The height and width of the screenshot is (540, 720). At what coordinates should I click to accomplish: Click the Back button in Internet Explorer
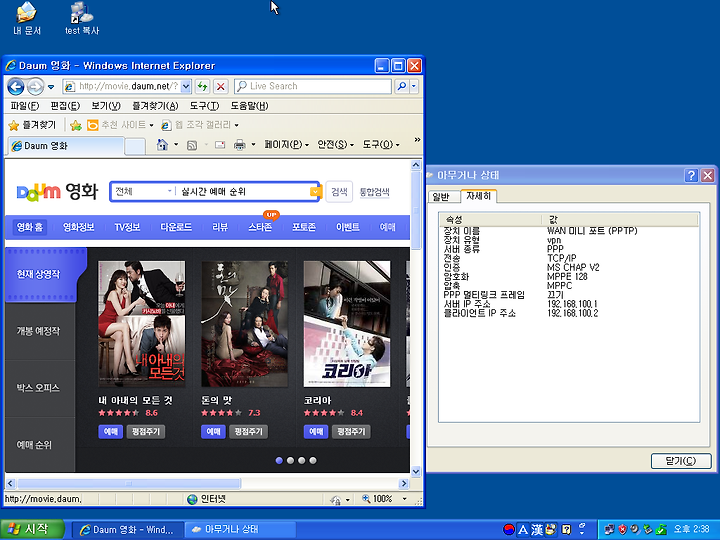click(x=16, y=86)
